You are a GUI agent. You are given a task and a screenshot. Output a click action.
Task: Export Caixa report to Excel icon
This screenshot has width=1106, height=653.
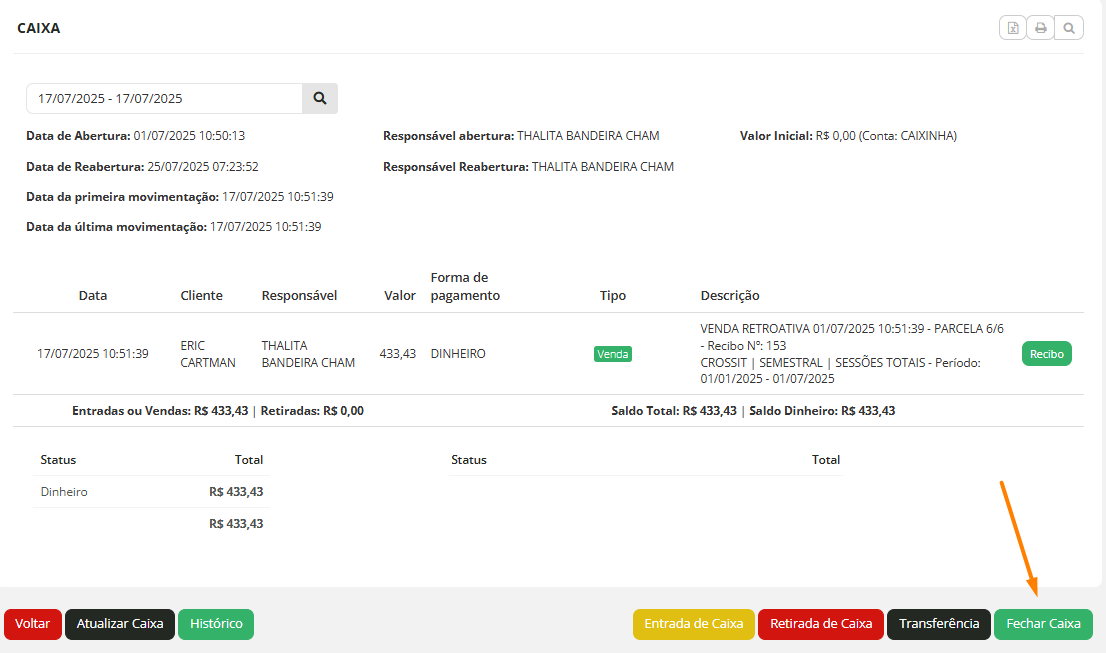1013,28
